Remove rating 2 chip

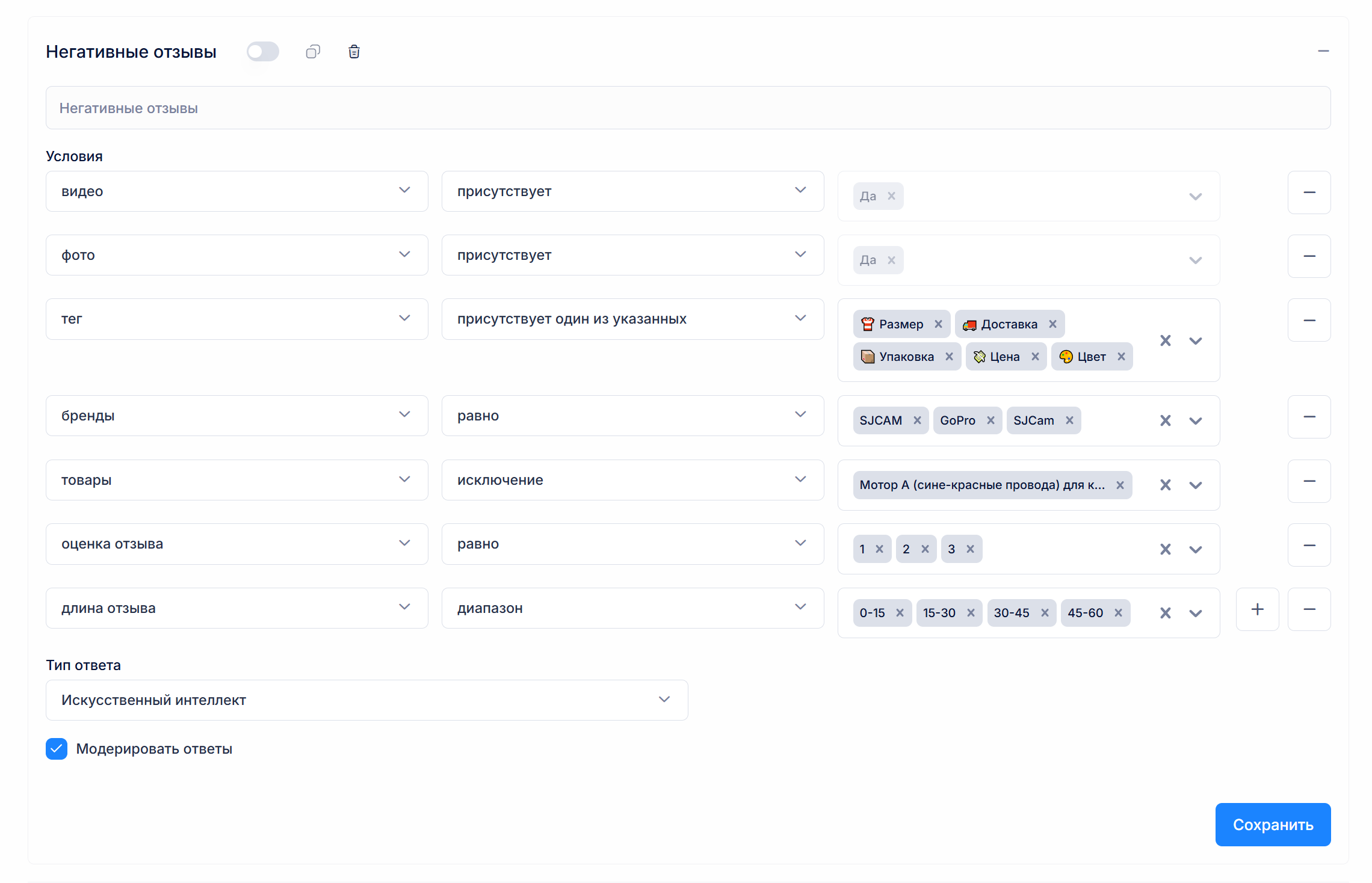pos(925,549)
